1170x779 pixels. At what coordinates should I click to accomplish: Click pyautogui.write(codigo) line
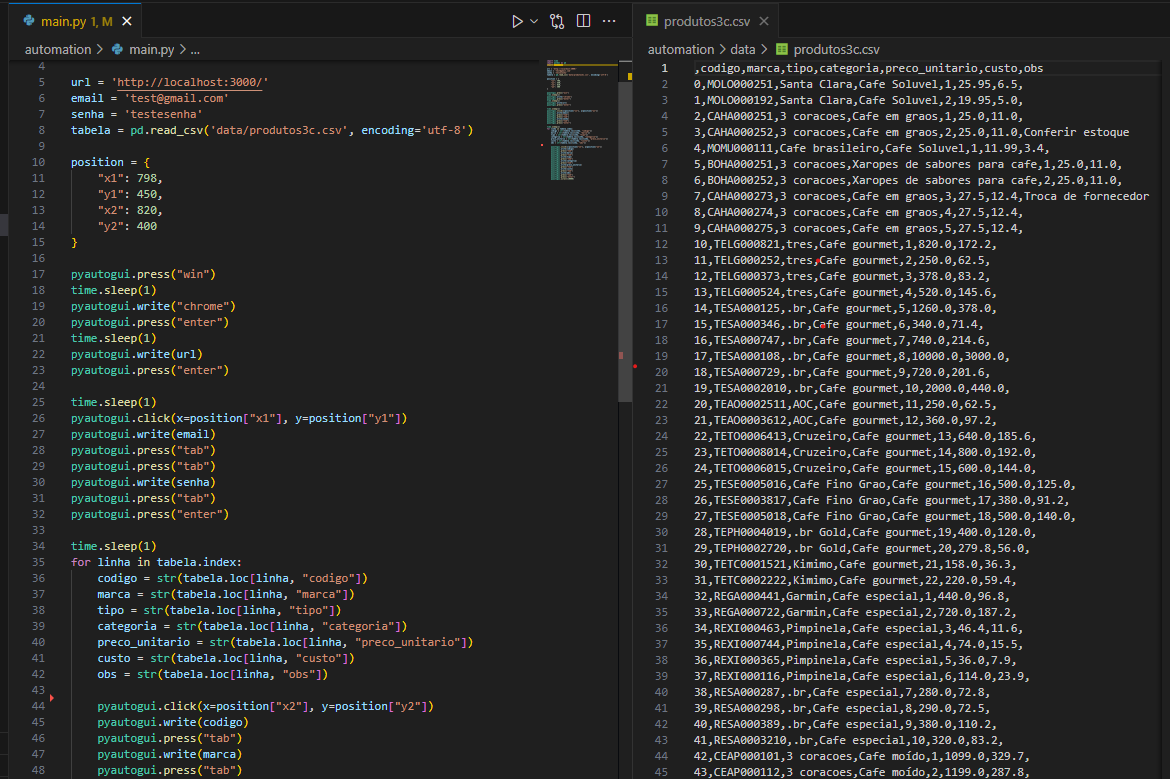pos(173,722)
